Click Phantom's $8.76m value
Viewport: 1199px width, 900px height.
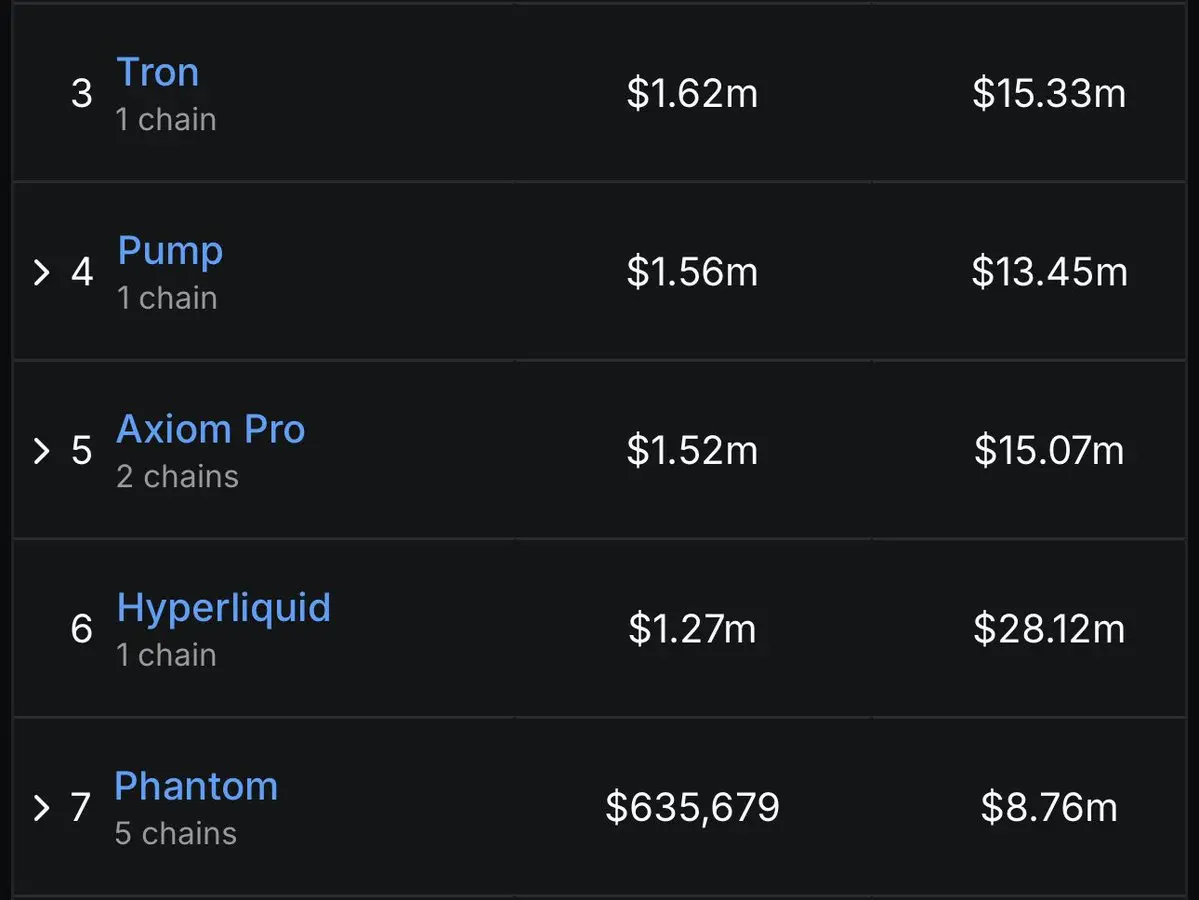(x=1049, y=807)
